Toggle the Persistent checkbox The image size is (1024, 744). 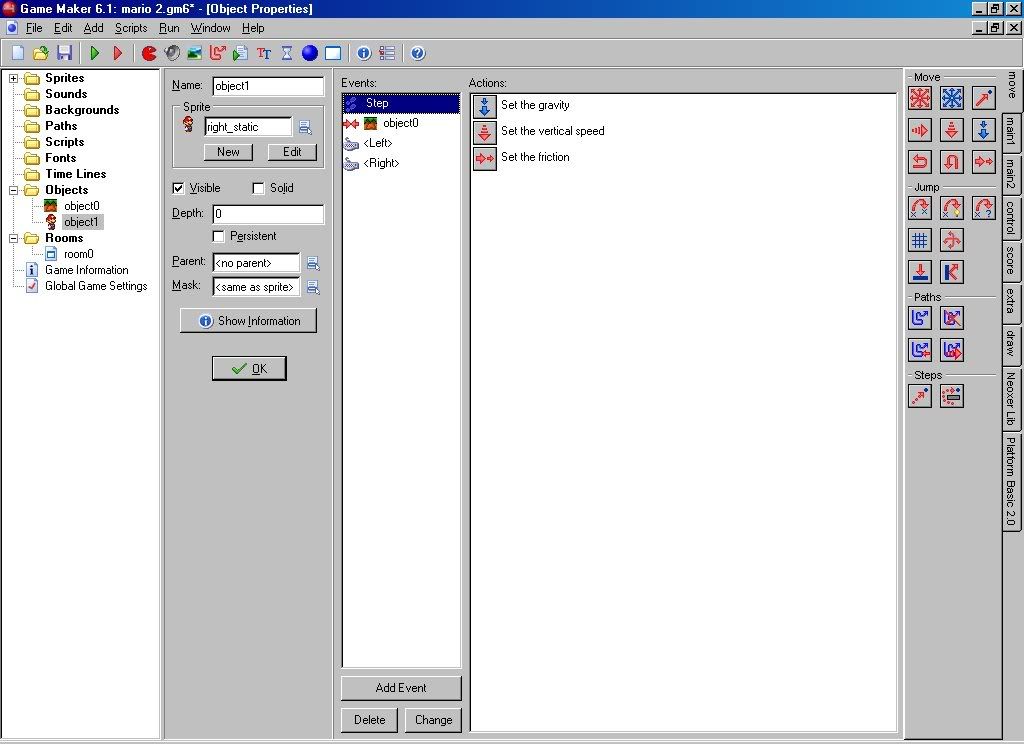219,236
